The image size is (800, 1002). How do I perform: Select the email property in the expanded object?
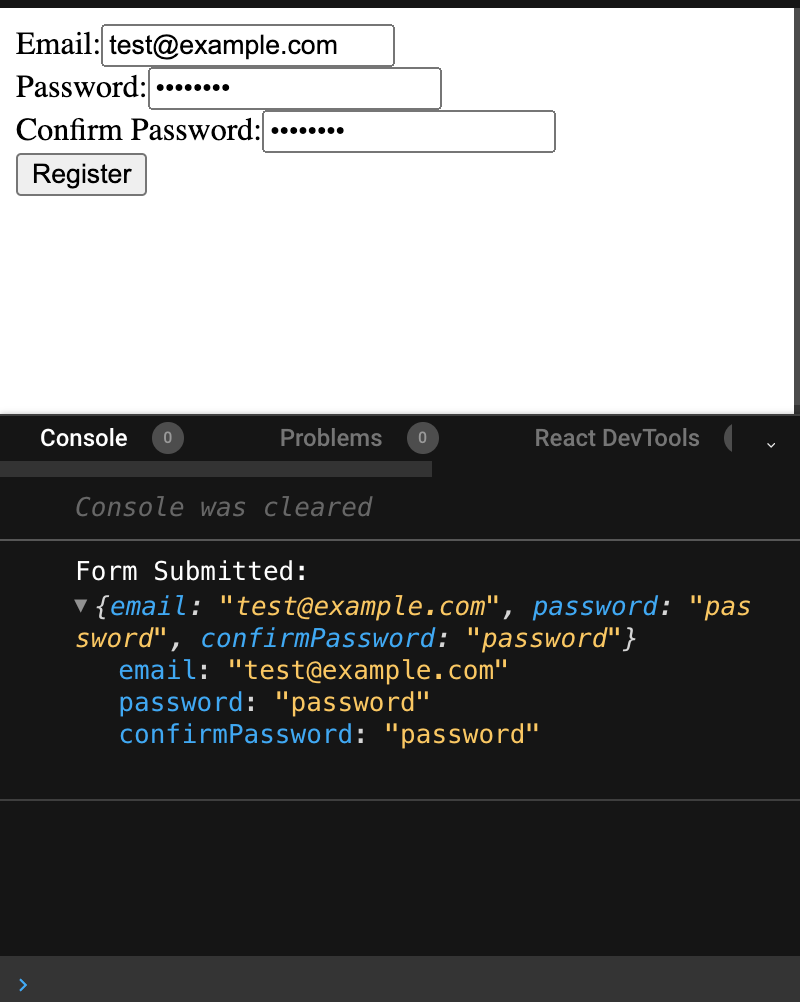click(x=313, y=670)
